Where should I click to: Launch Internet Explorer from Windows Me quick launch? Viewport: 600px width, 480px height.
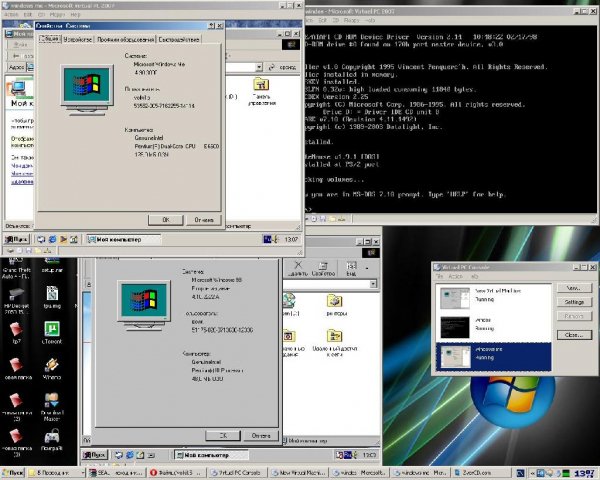coord(52,240)
